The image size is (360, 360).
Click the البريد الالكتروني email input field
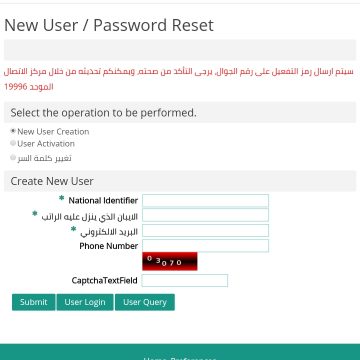point(205,231)
